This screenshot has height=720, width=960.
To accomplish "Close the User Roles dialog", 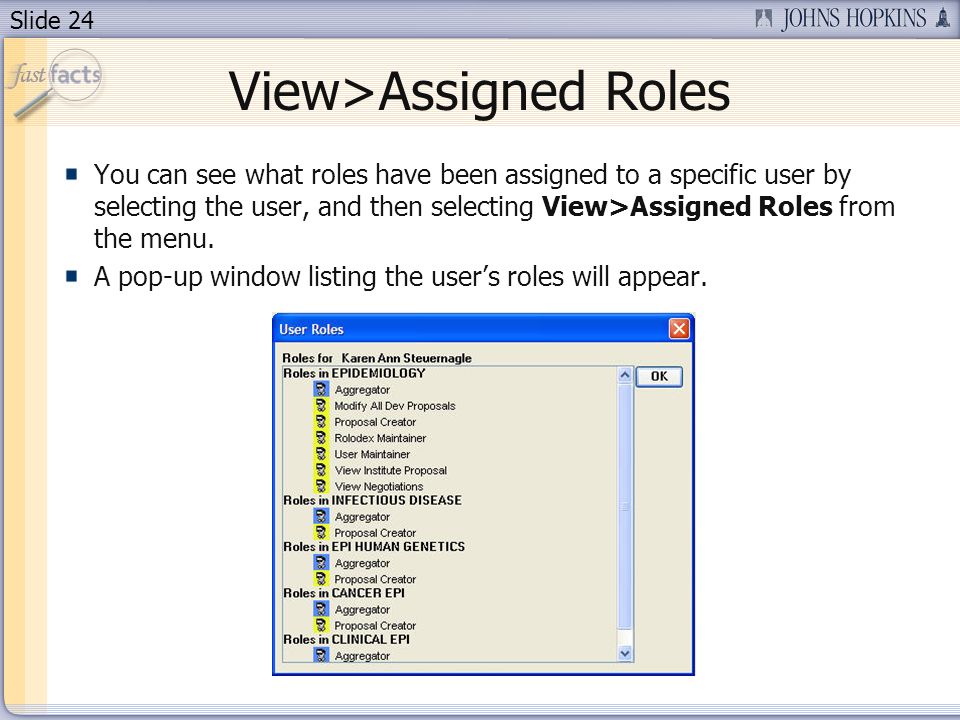I will pos(679,329).
